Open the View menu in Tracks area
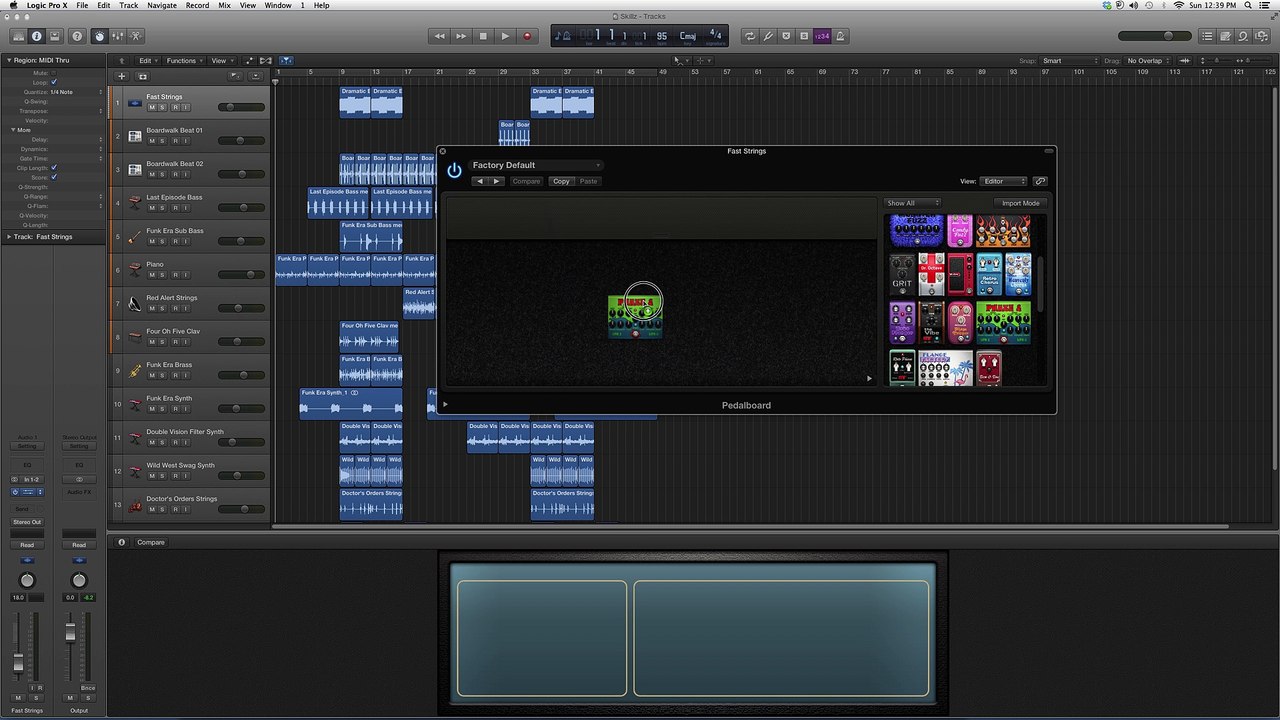Screen dimensions: 1280x720 220,61
